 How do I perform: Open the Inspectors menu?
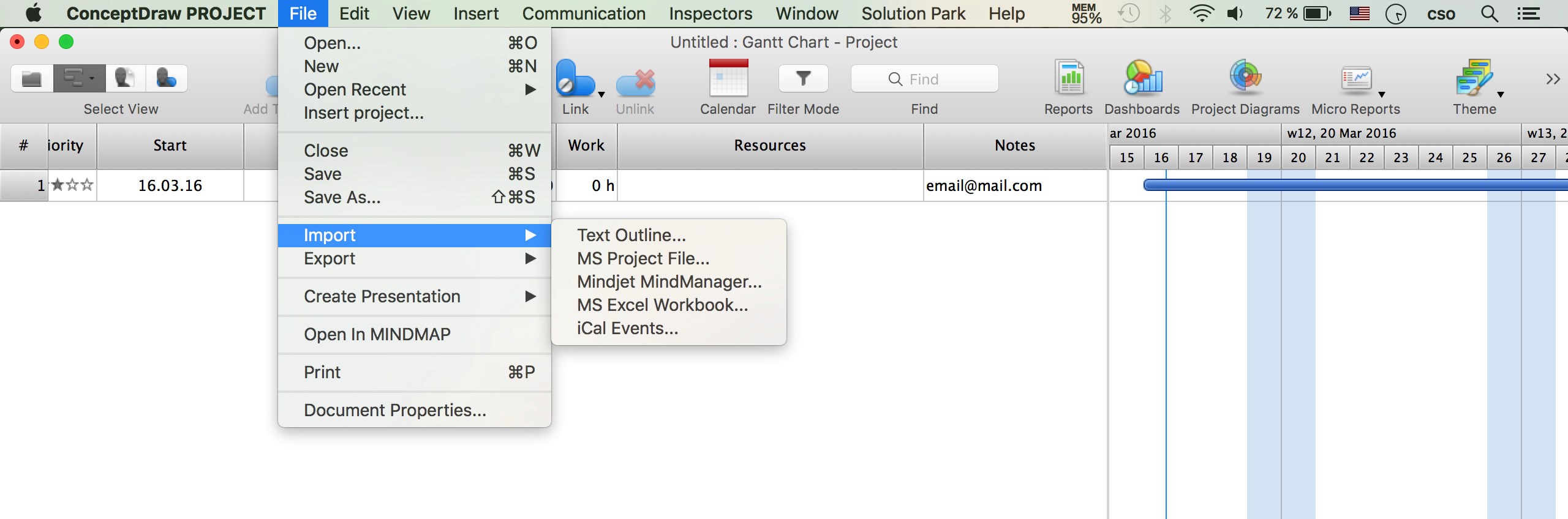pos(710,13)
